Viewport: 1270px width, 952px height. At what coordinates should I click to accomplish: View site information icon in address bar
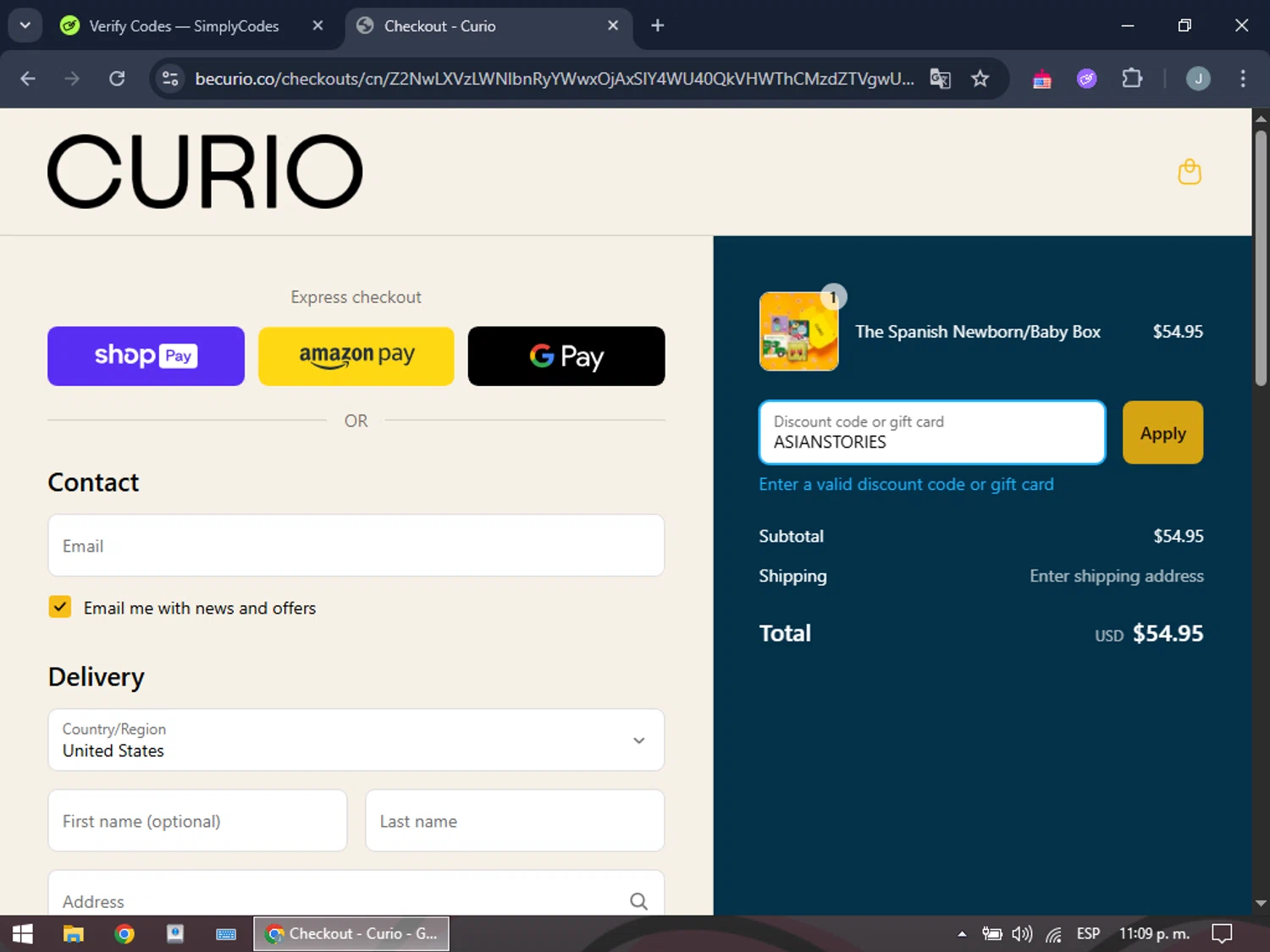tap(170, 79)
